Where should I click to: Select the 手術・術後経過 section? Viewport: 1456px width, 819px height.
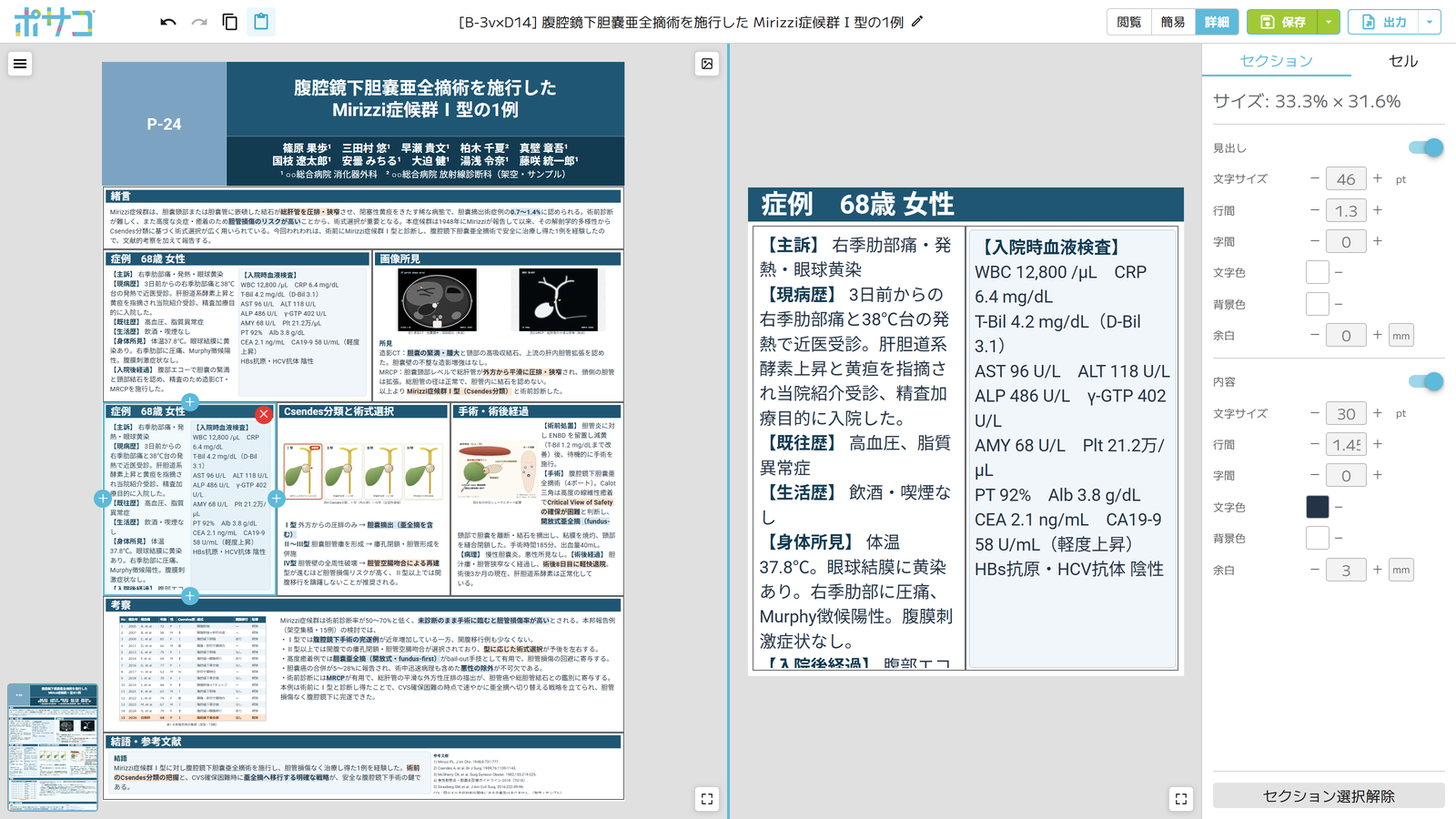[x=537, y=500]
